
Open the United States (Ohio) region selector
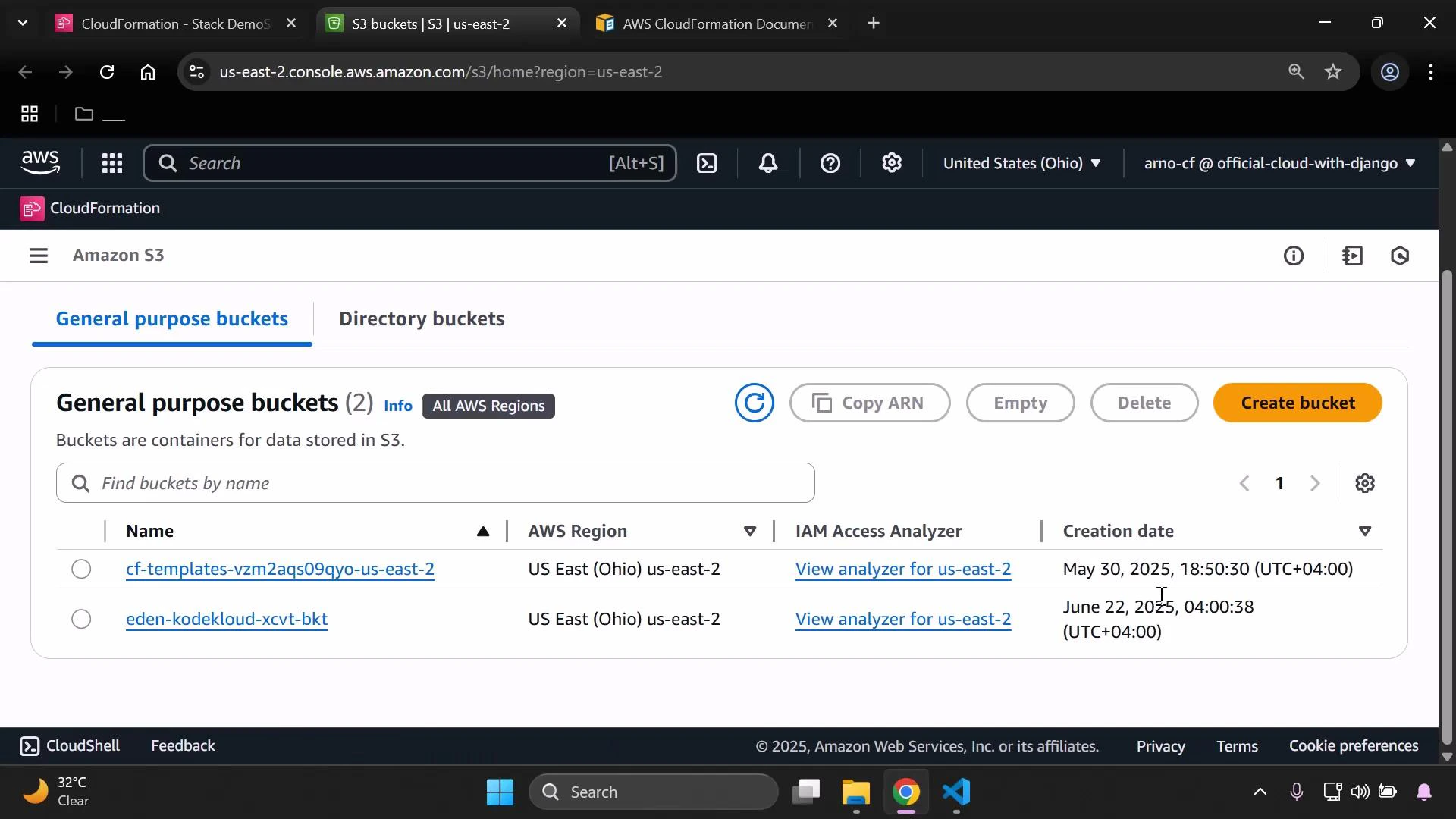(1021, 163)
